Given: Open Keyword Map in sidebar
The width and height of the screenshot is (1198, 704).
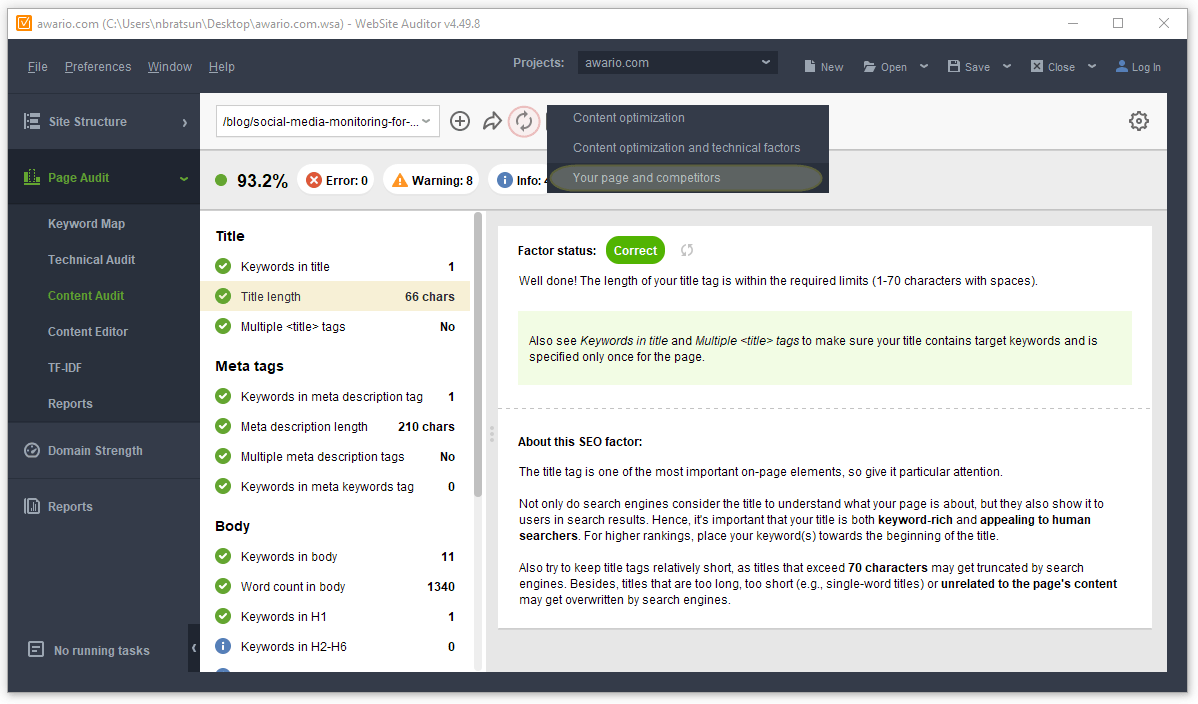Looking at the screenshot, I should pos(86,223).
